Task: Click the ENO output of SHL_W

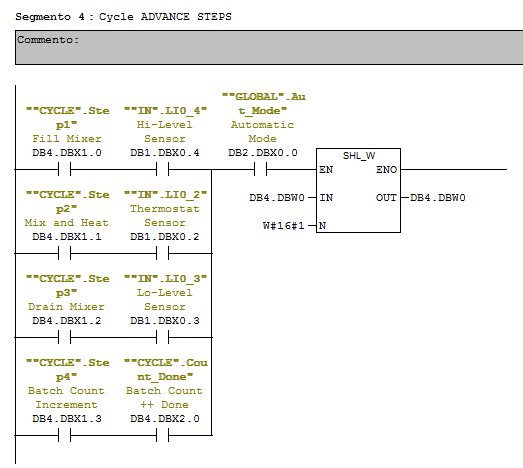Action: 386,169
